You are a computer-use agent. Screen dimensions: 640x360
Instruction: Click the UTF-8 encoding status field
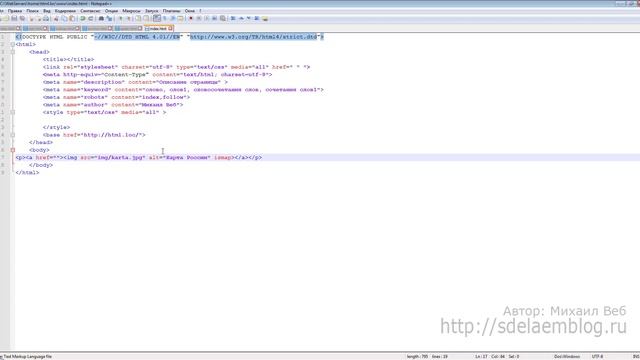(597, 356)
